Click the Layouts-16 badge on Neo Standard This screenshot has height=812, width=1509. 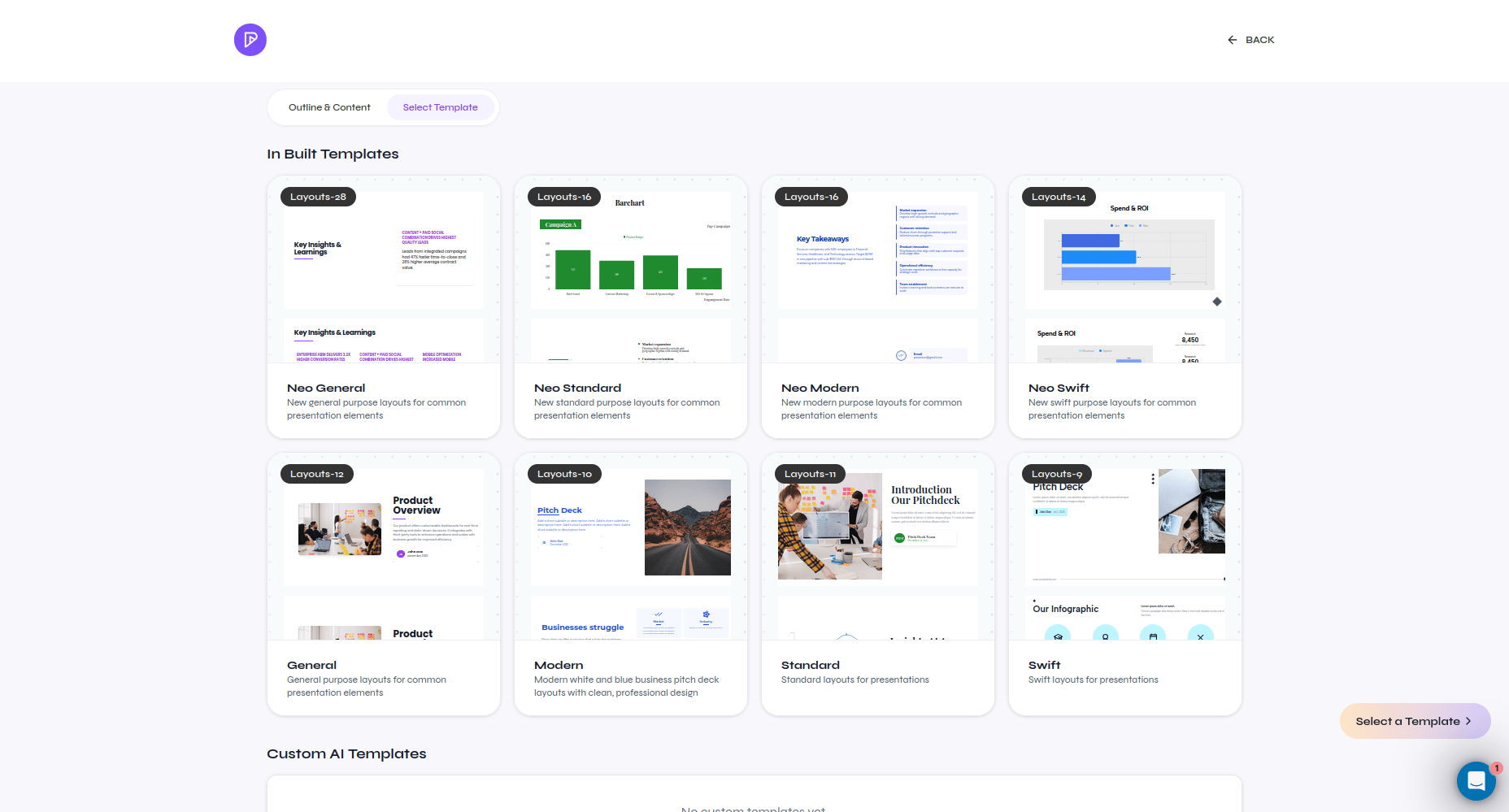click(x=564, y=197)
